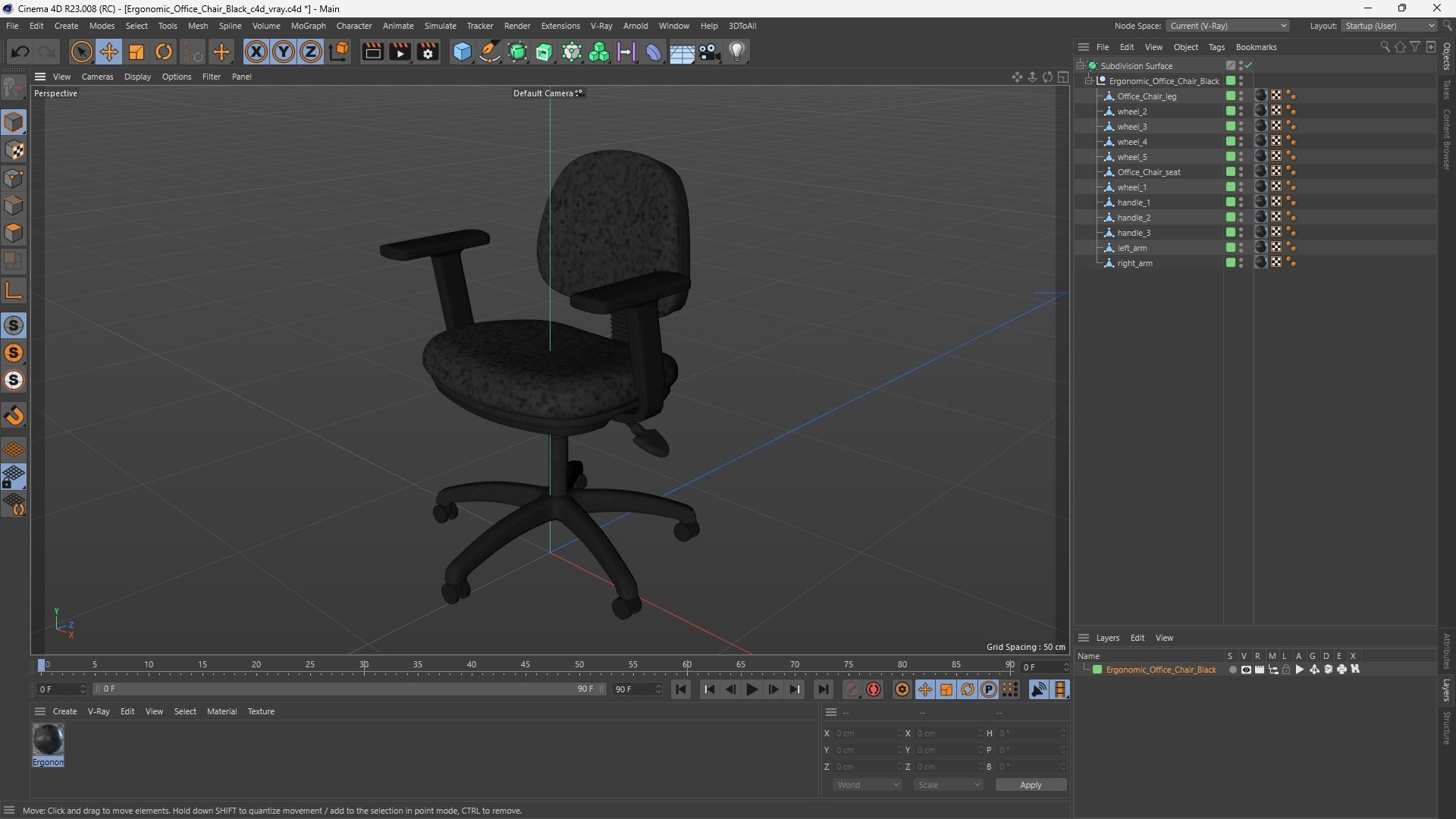Image resolution: width=1456 pixels, height=819 pixels.
Task: Switch to Texture mode in left sidebar
Action: click(x=14, y=150)
